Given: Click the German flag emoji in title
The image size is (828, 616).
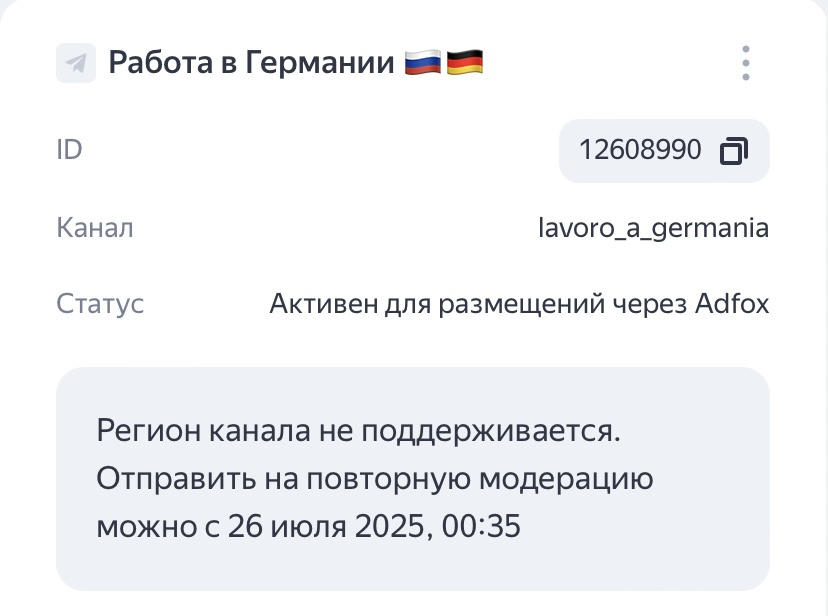Looking at the screenshot, I should click(x=465, y=62).
